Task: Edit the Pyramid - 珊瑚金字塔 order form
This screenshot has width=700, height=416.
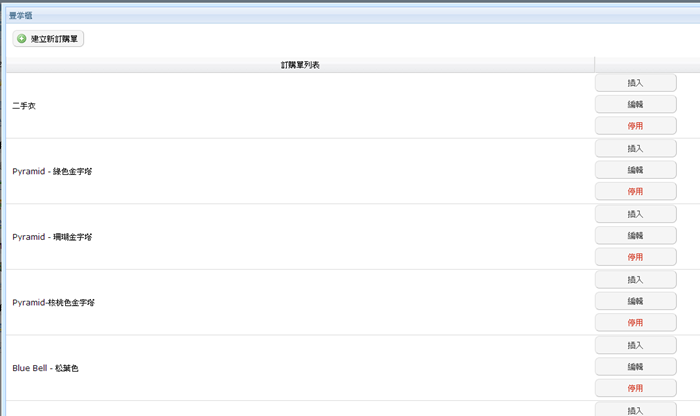Action: coord(636,236)
